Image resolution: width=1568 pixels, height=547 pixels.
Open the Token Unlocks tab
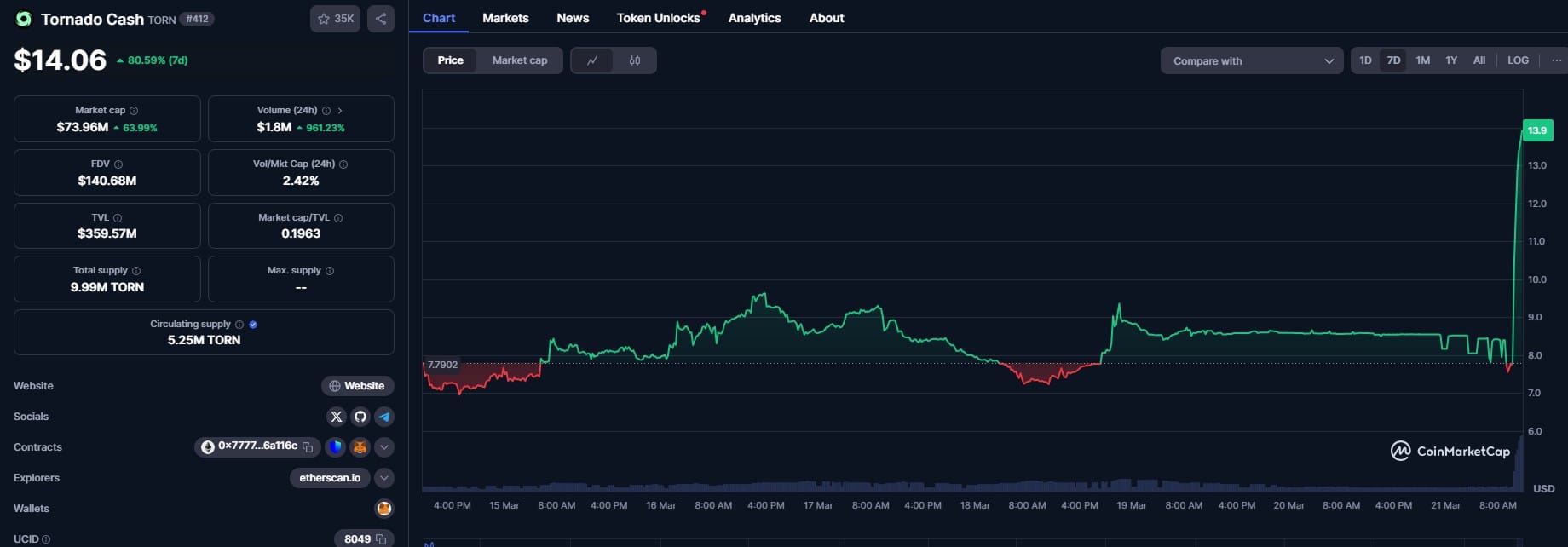658,18
